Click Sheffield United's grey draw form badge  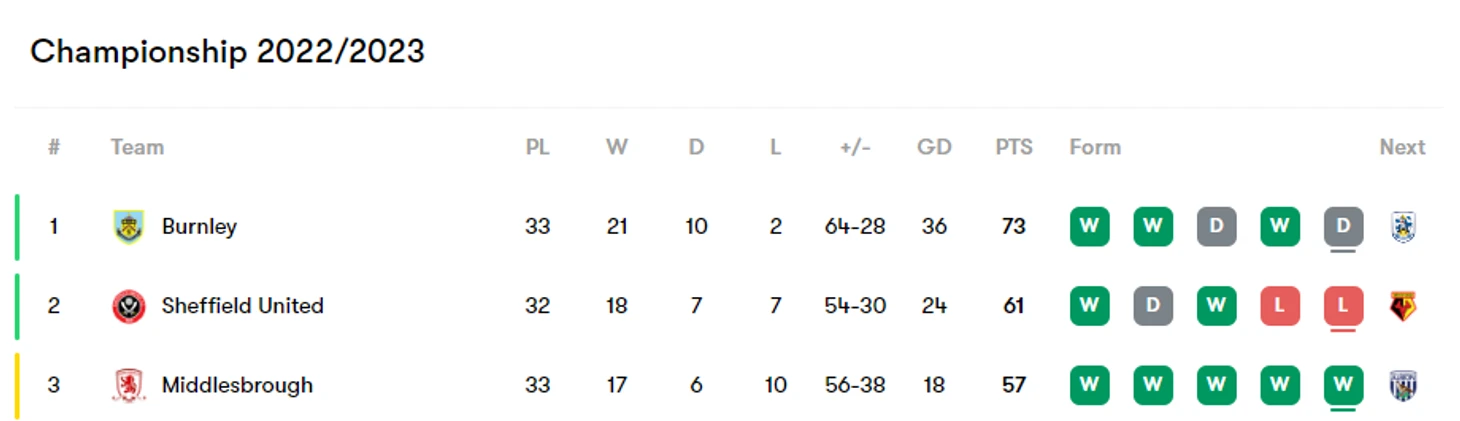[x=1153, y=306]
